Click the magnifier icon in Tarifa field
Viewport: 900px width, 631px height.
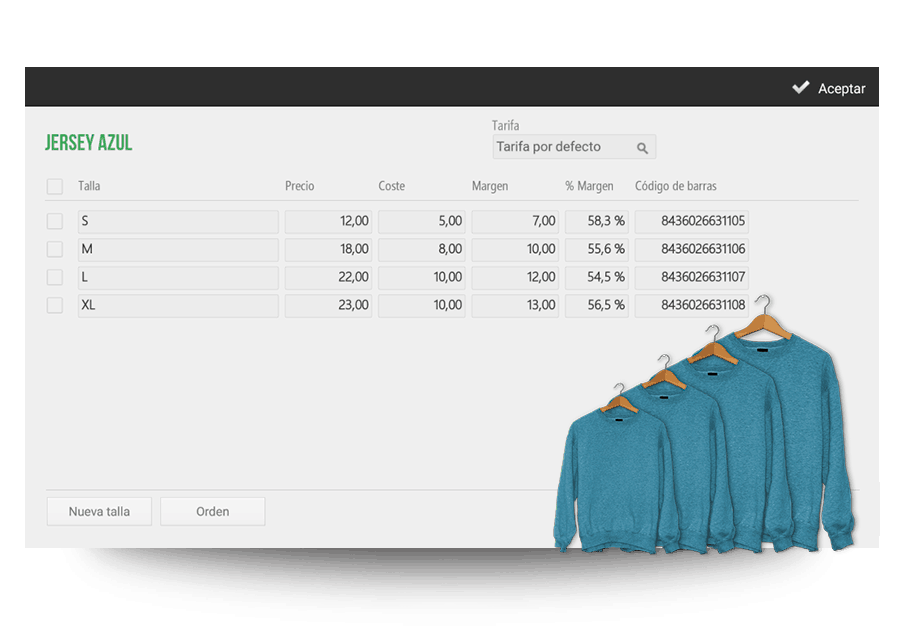(x=642, y=148)
